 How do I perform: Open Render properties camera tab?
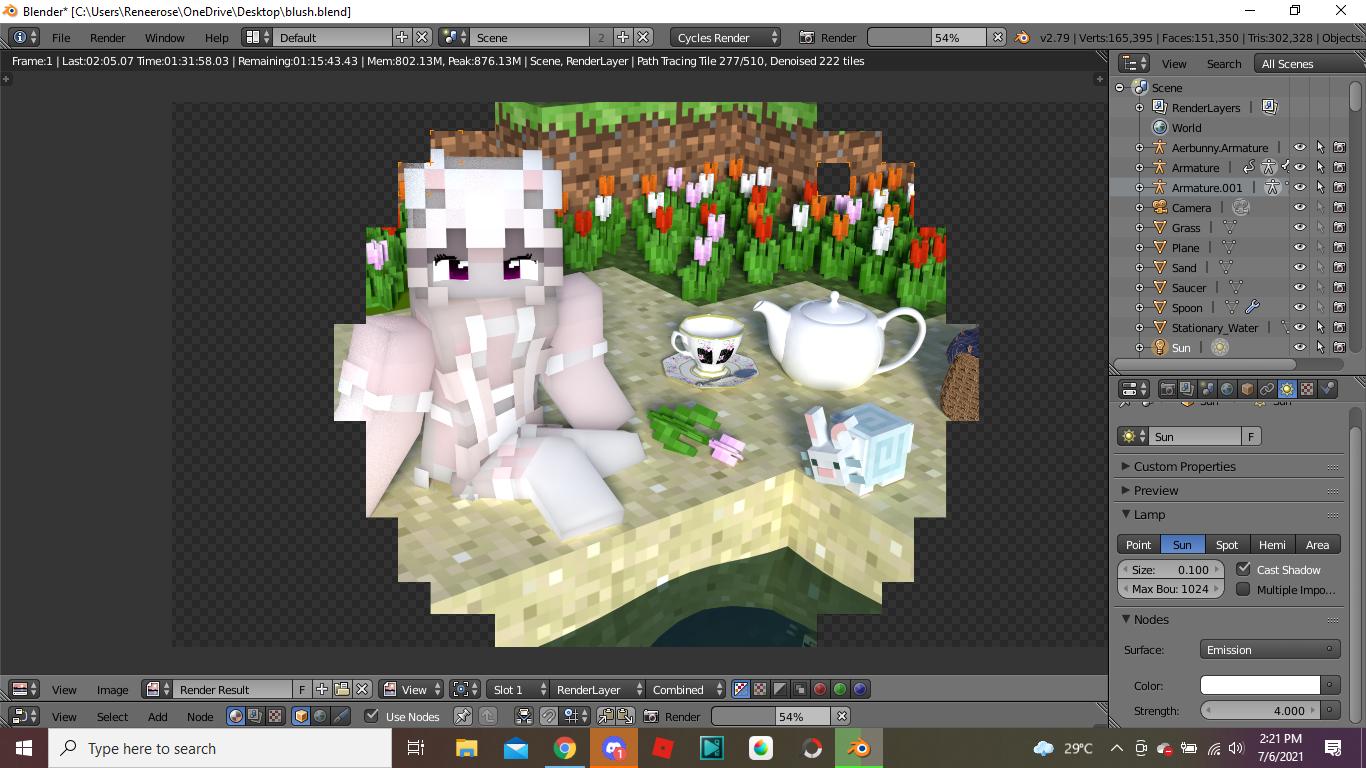[1167, 389]
